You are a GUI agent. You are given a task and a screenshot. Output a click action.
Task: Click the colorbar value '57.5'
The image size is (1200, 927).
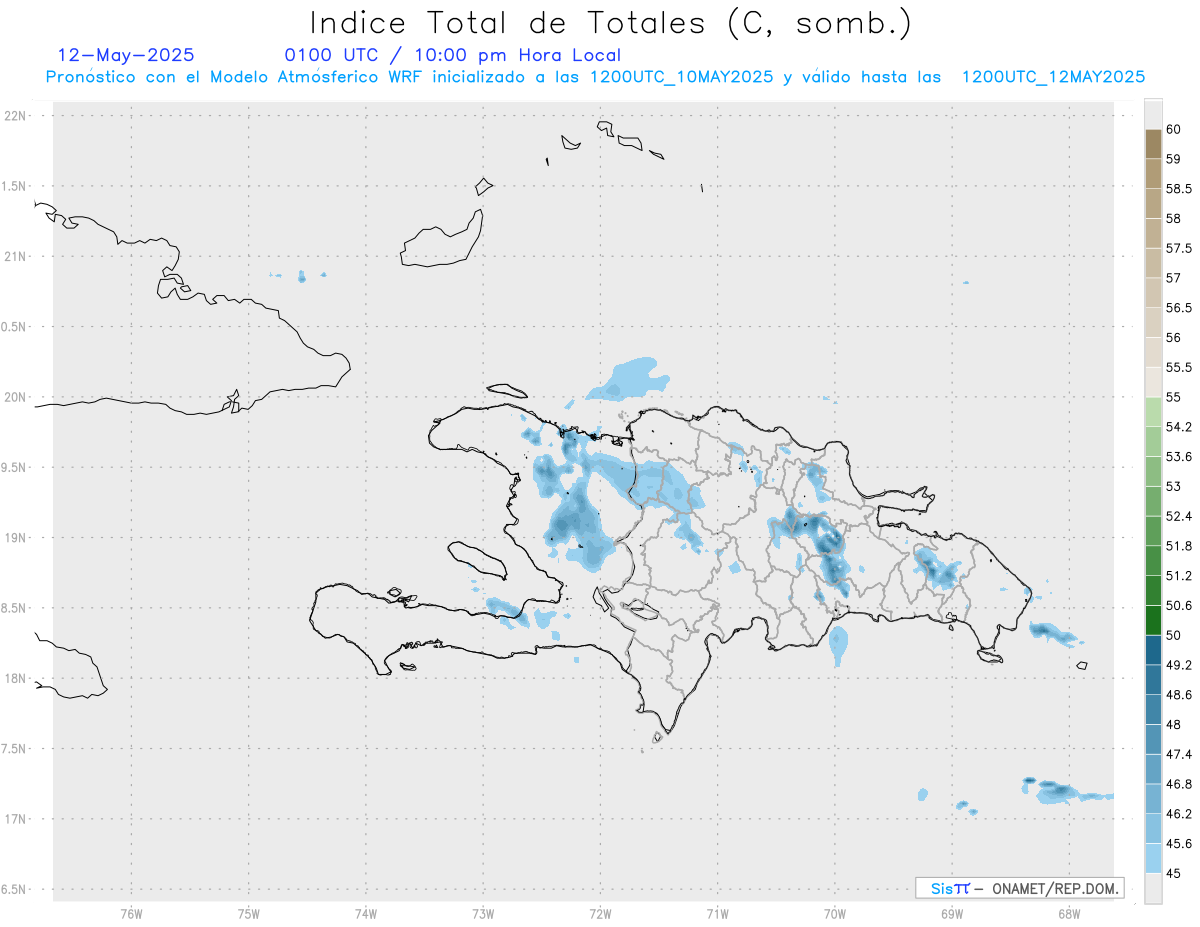pos(1179,248)
